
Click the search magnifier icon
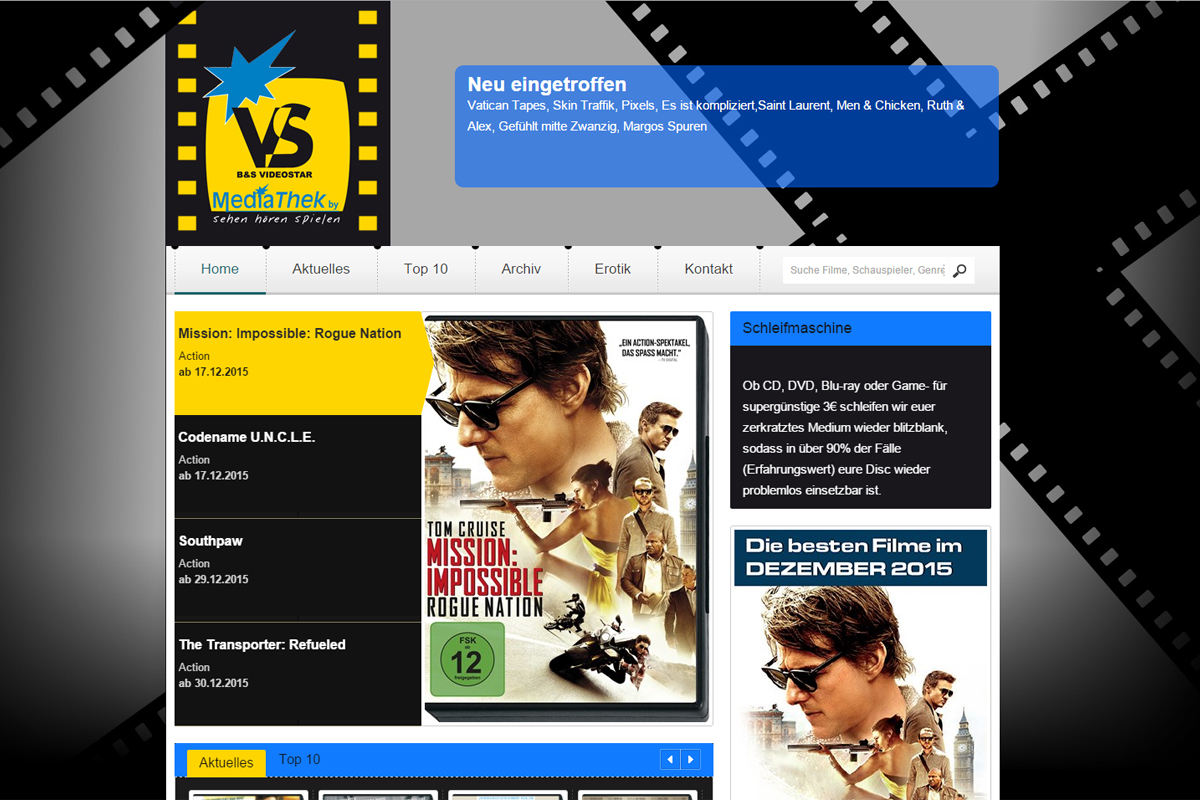tap(960, 270)
